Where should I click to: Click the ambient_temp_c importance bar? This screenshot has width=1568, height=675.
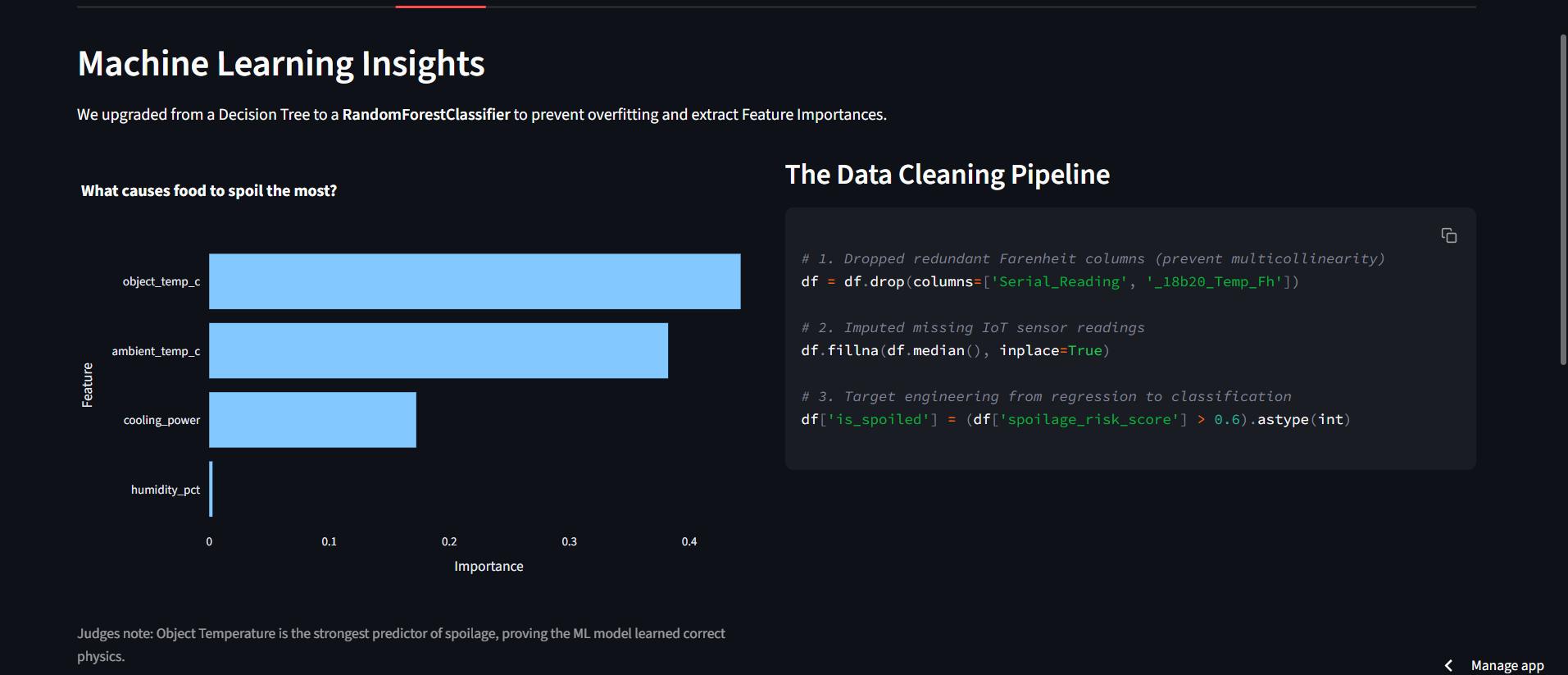click(x=438, y=351)
